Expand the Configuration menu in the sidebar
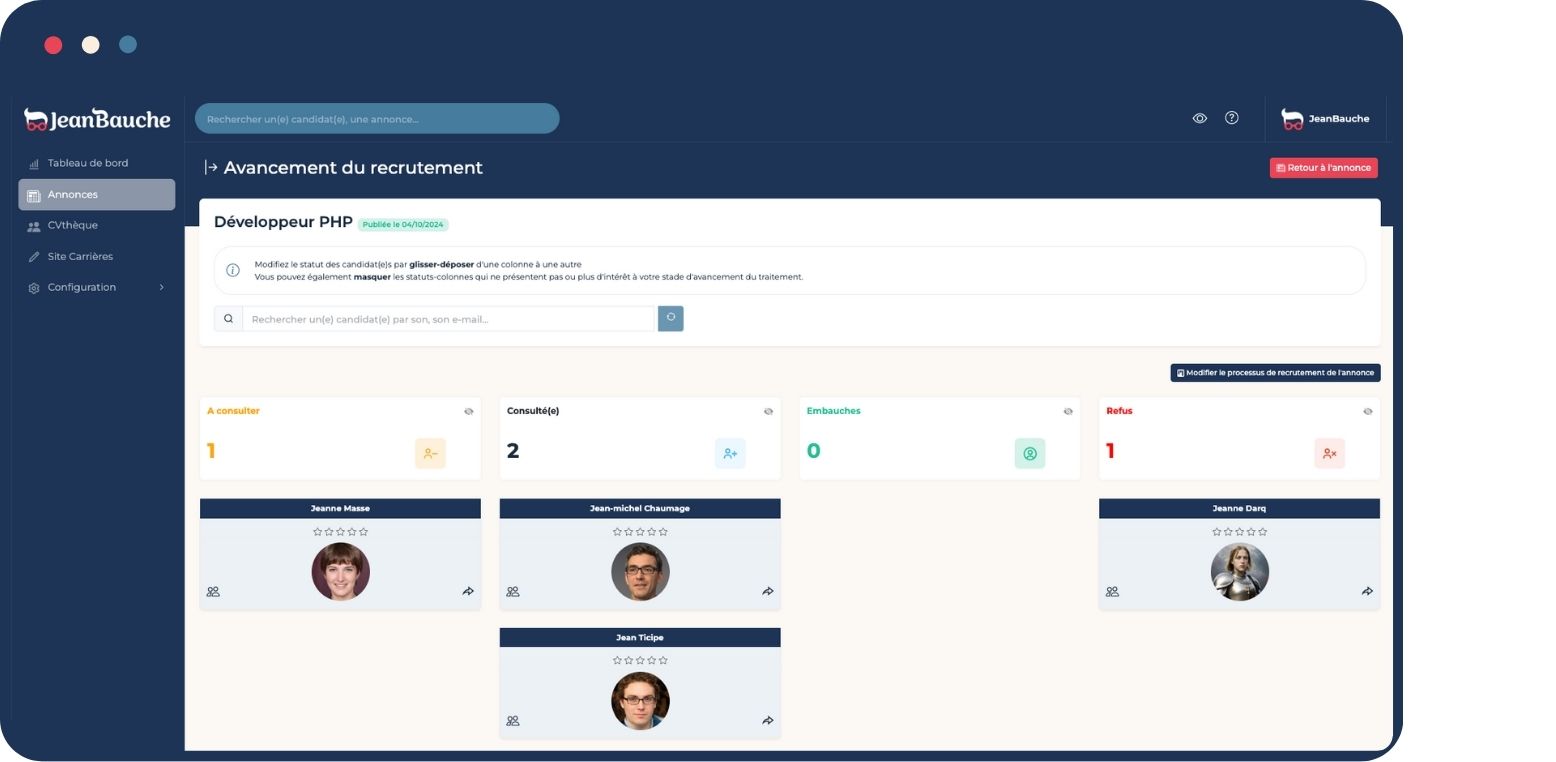The image size is (1556, 762). pos(82,287)
